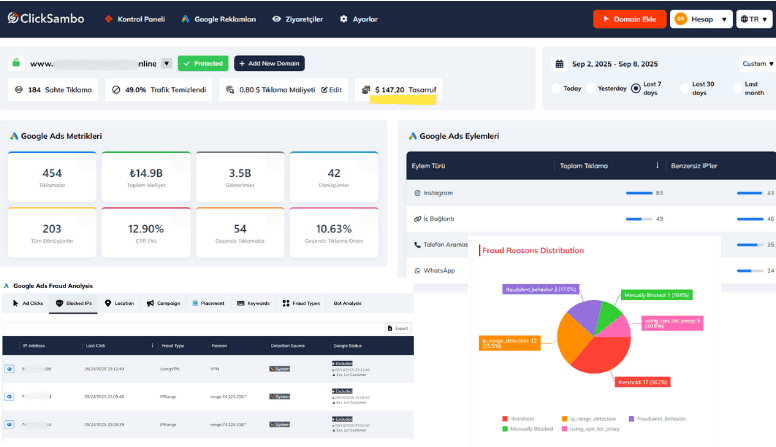Screen dimensions: 776x447
Task: Click the 184 Sahte Tıklama stat
Action: click(53, 90)
